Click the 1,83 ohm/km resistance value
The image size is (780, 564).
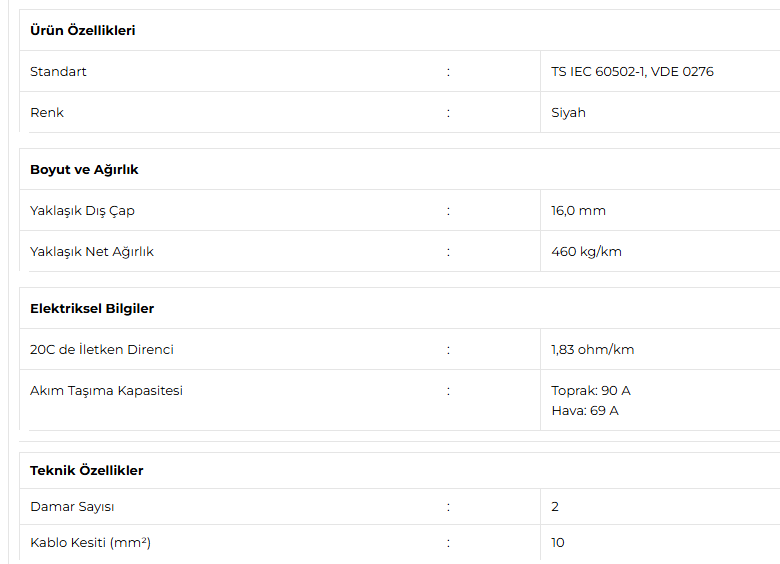click(x=592, y=350)
